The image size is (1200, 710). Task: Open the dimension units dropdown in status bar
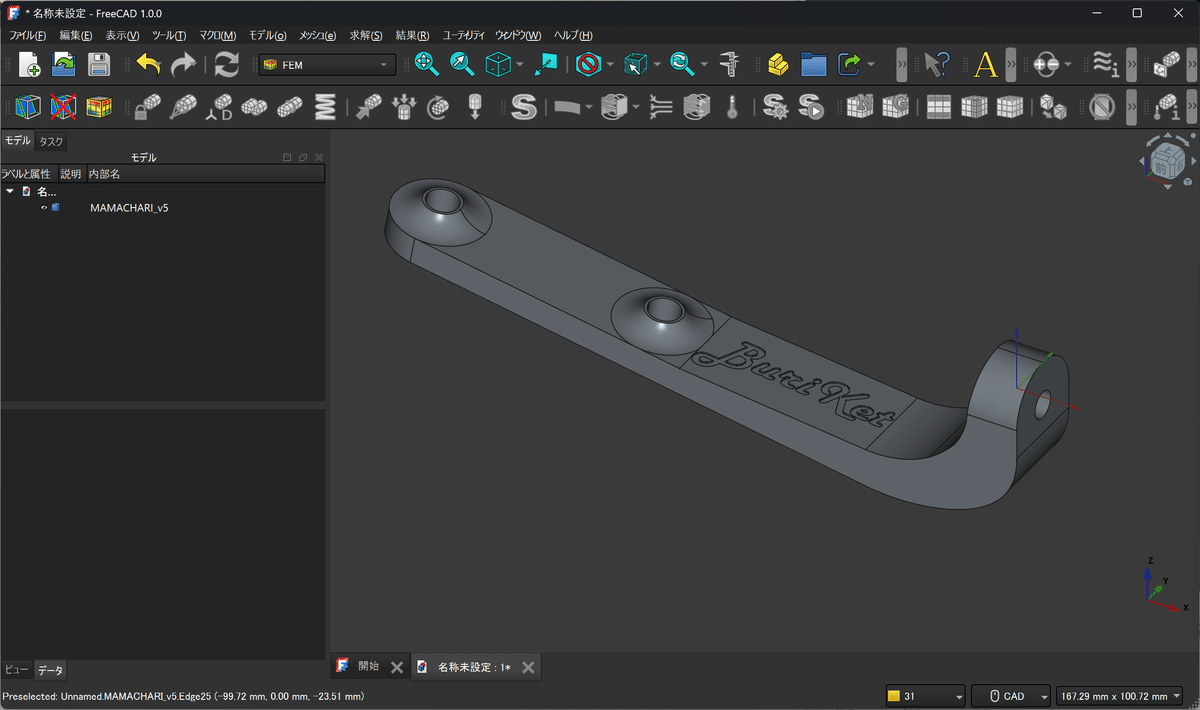pyautogui.click(x=1120, y=696)
